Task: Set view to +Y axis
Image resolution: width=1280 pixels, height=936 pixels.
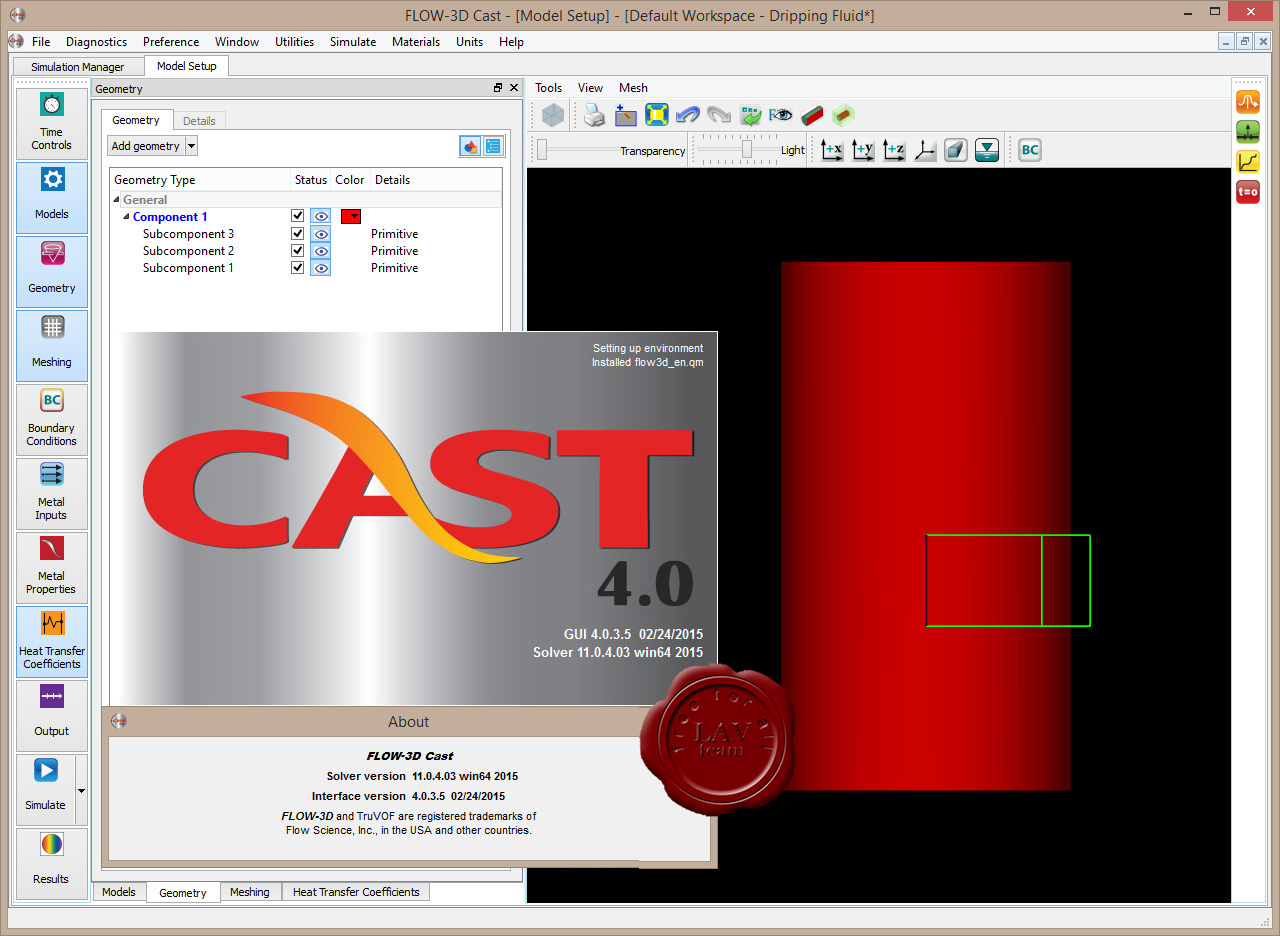Action: (863, 150)
